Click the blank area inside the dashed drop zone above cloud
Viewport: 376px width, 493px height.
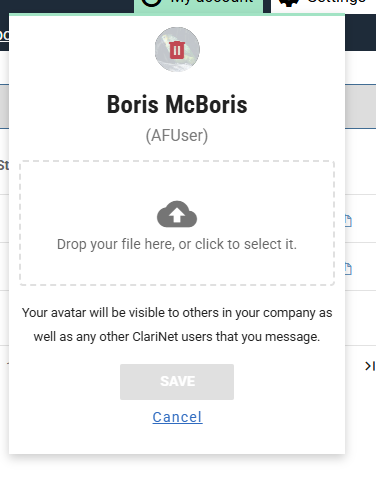coord(177,182)
